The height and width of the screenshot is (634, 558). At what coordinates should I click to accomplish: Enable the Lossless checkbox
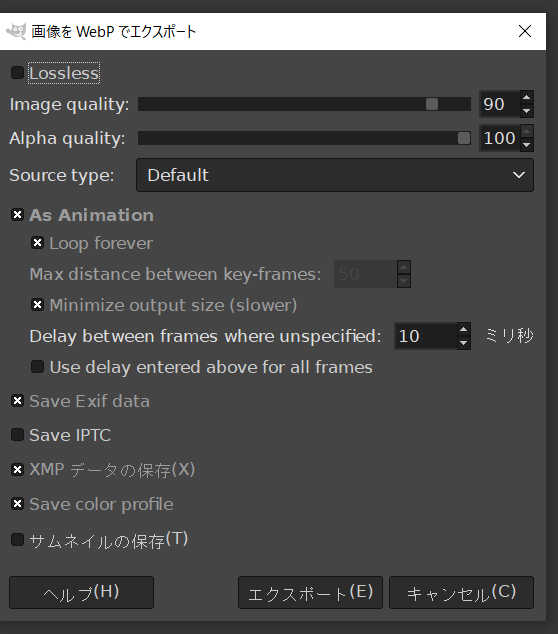tap(17, 73)
